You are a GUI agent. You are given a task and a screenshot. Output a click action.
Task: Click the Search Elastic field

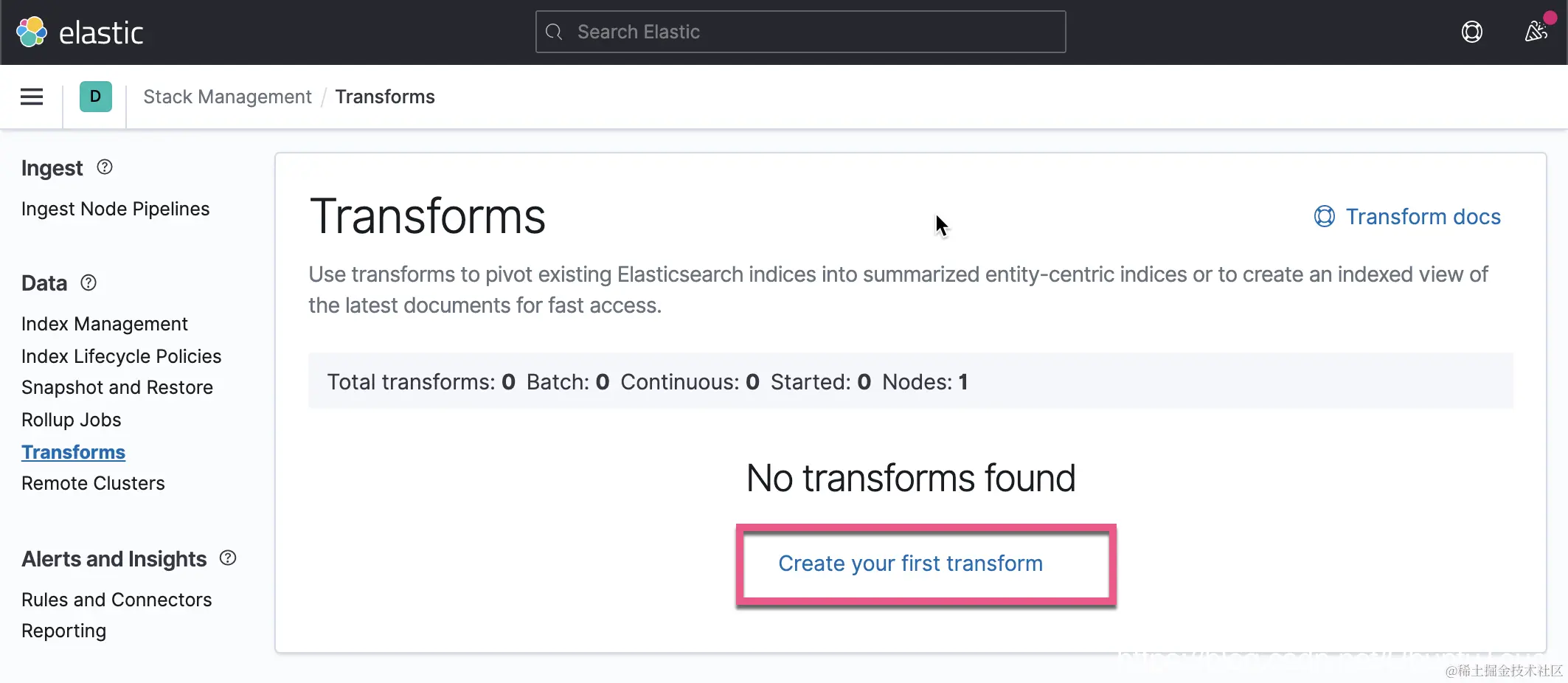pos(800,32)
